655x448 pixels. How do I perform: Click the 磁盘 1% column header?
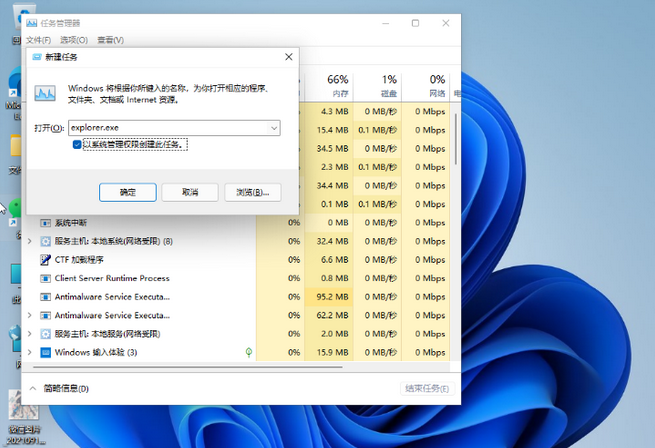[x=378, y=86]
